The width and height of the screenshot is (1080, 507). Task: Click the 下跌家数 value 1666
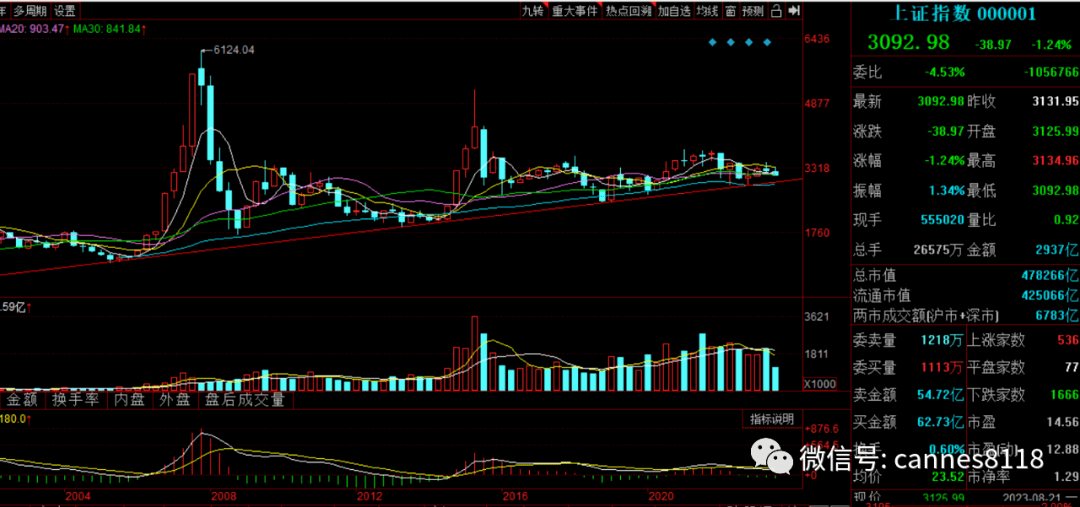coord(1063,395)
